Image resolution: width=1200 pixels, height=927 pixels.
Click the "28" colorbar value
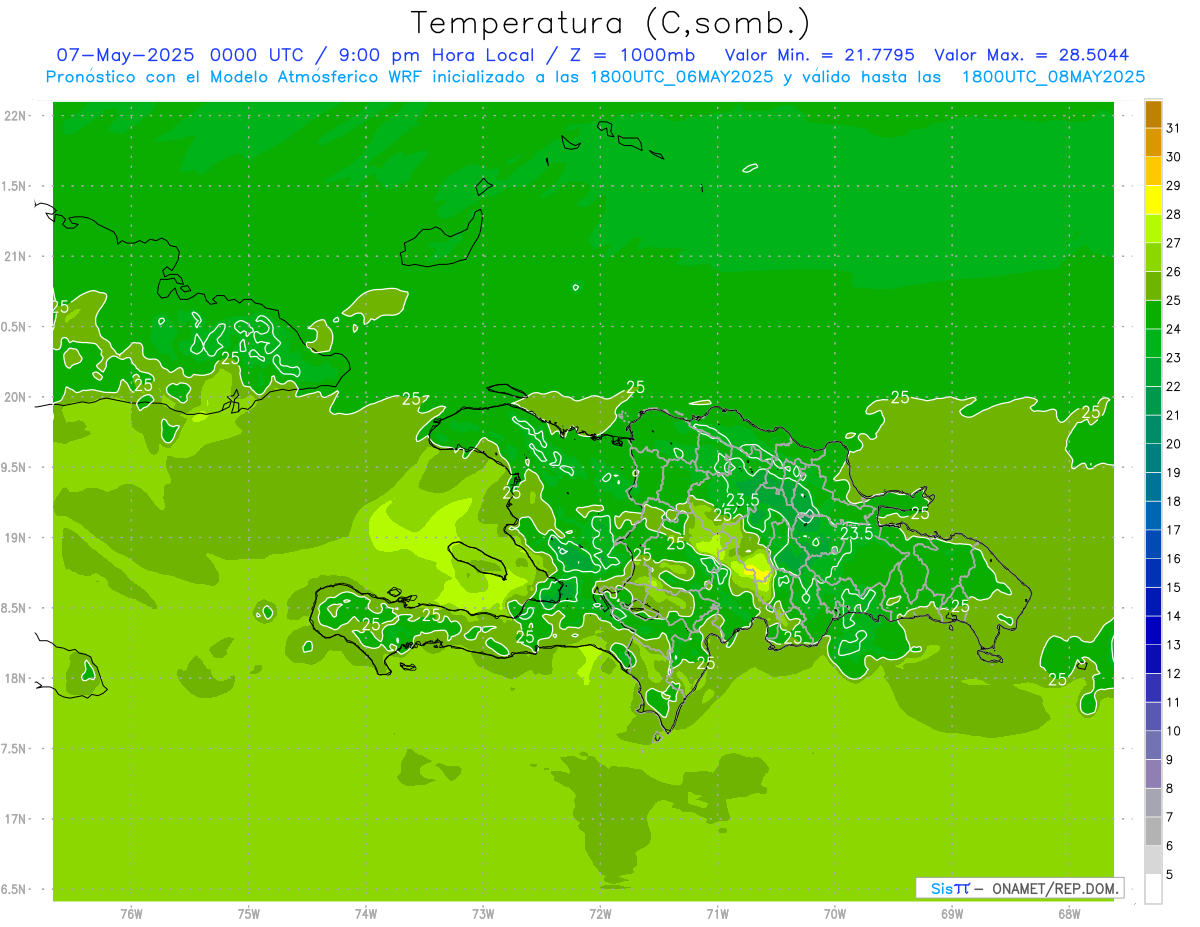1173,214
